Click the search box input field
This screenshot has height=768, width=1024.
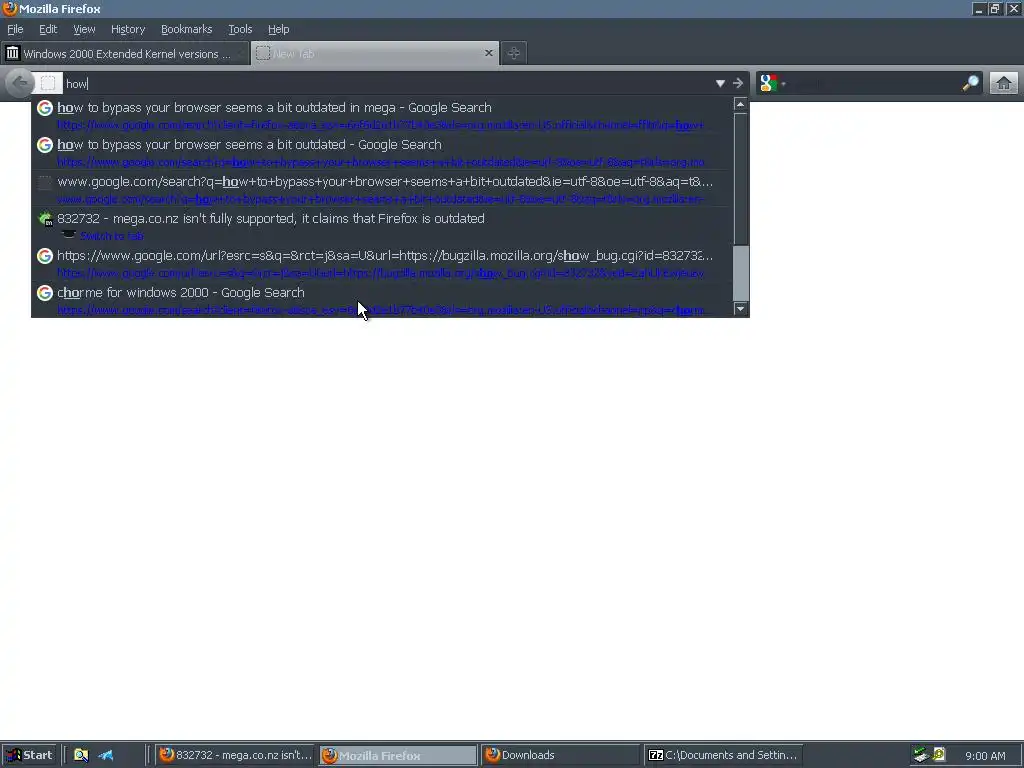click(x=874, y=84)
